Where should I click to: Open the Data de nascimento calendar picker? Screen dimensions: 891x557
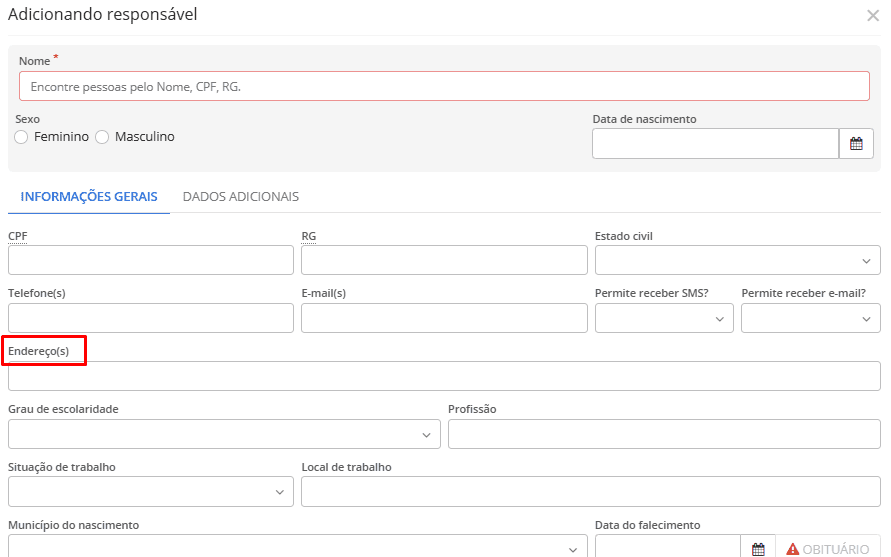click(x=856, y=144)
